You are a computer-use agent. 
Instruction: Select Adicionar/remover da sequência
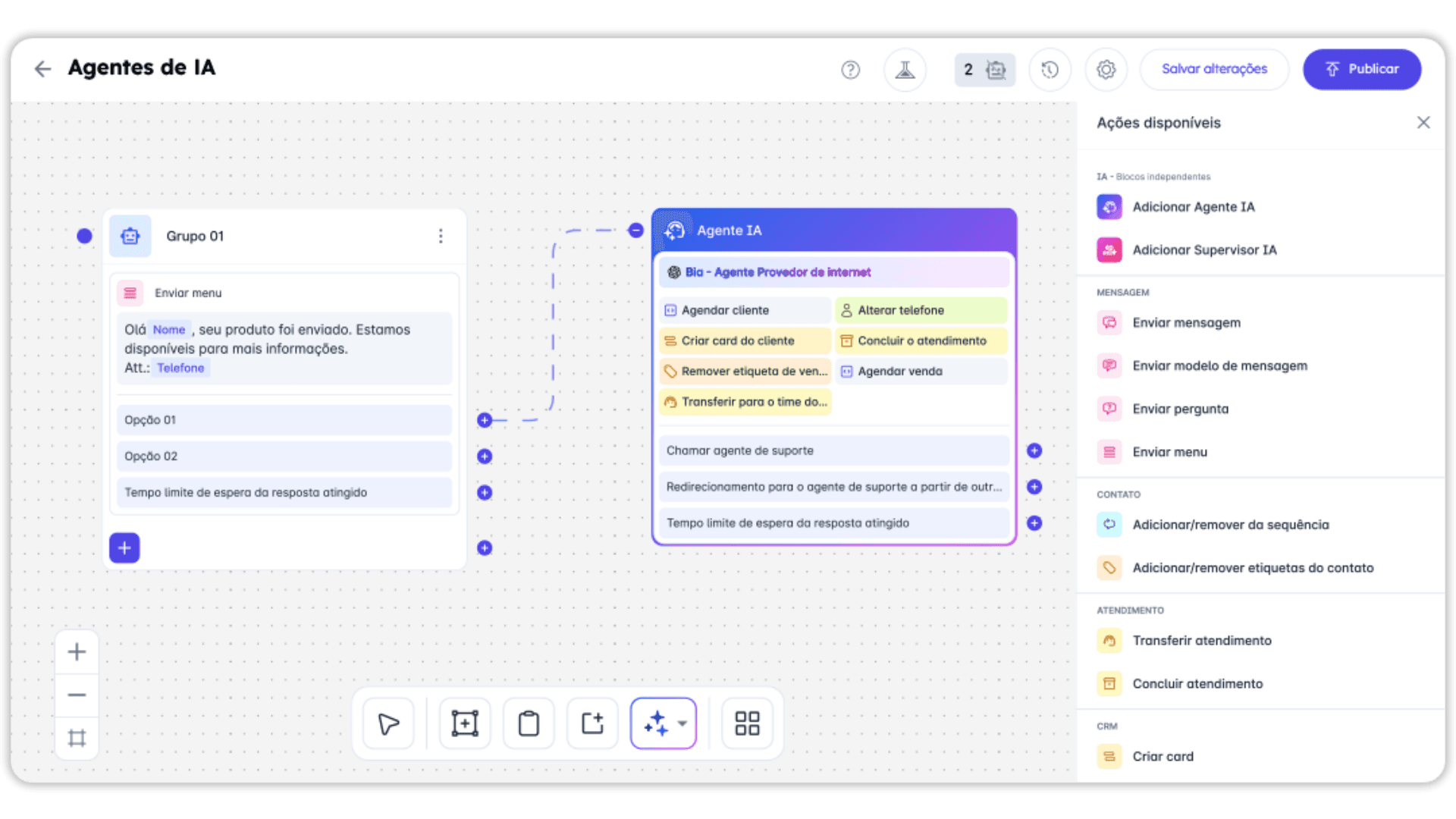[x=1213, y=525]
